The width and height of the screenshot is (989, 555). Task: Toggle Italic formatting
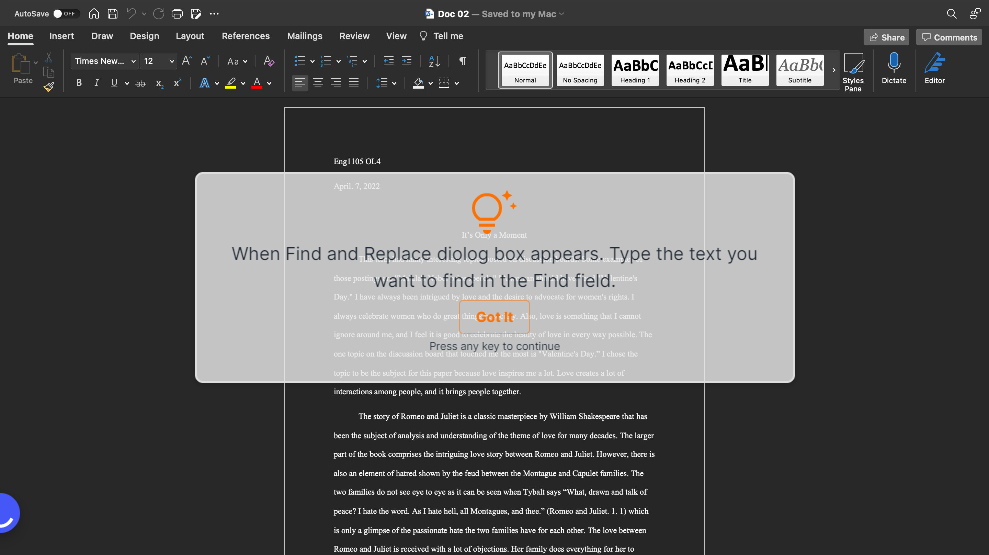click(97, 83)
